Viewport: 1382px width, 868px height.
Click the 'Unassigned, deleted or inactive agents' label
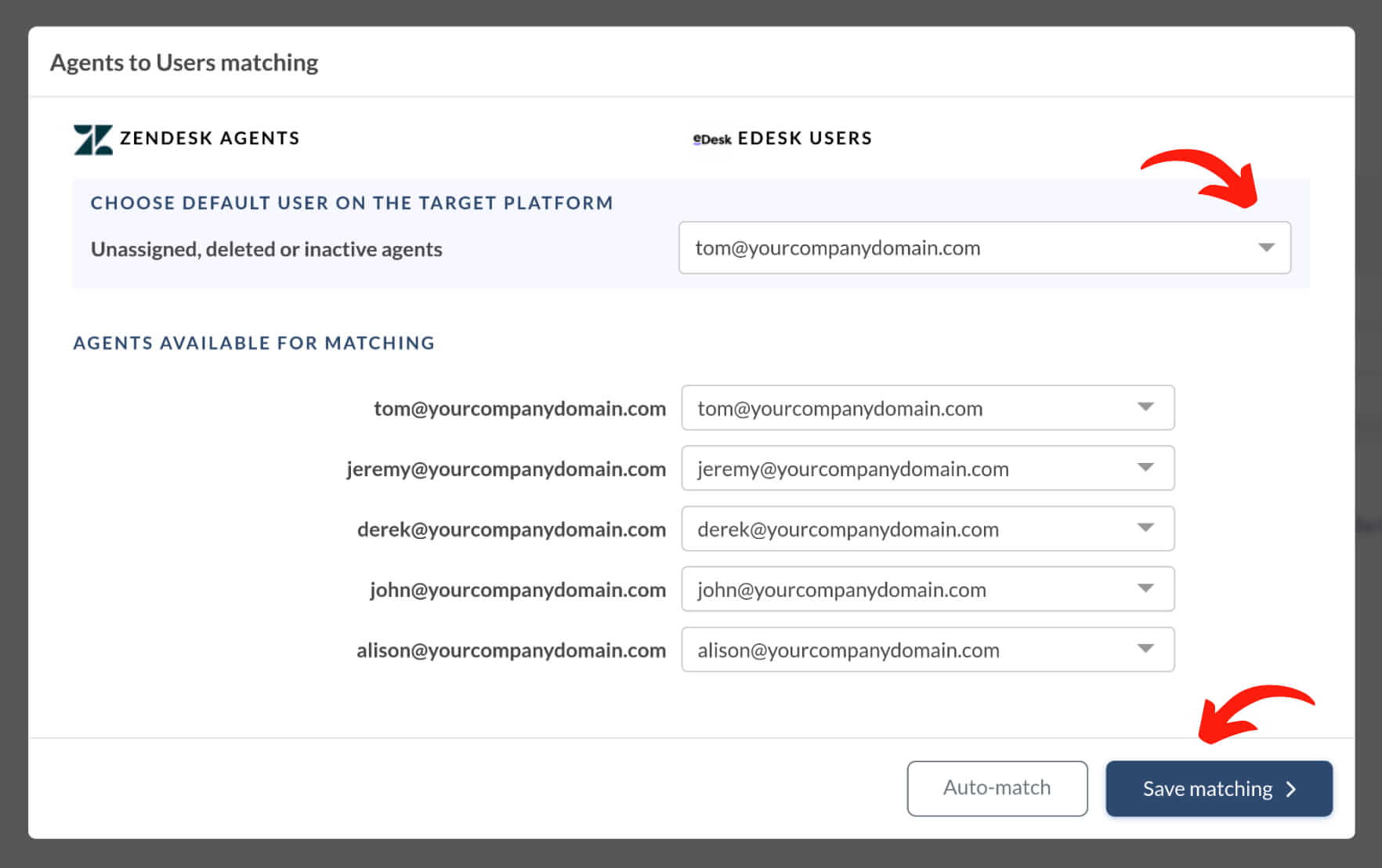coord(266,249)
